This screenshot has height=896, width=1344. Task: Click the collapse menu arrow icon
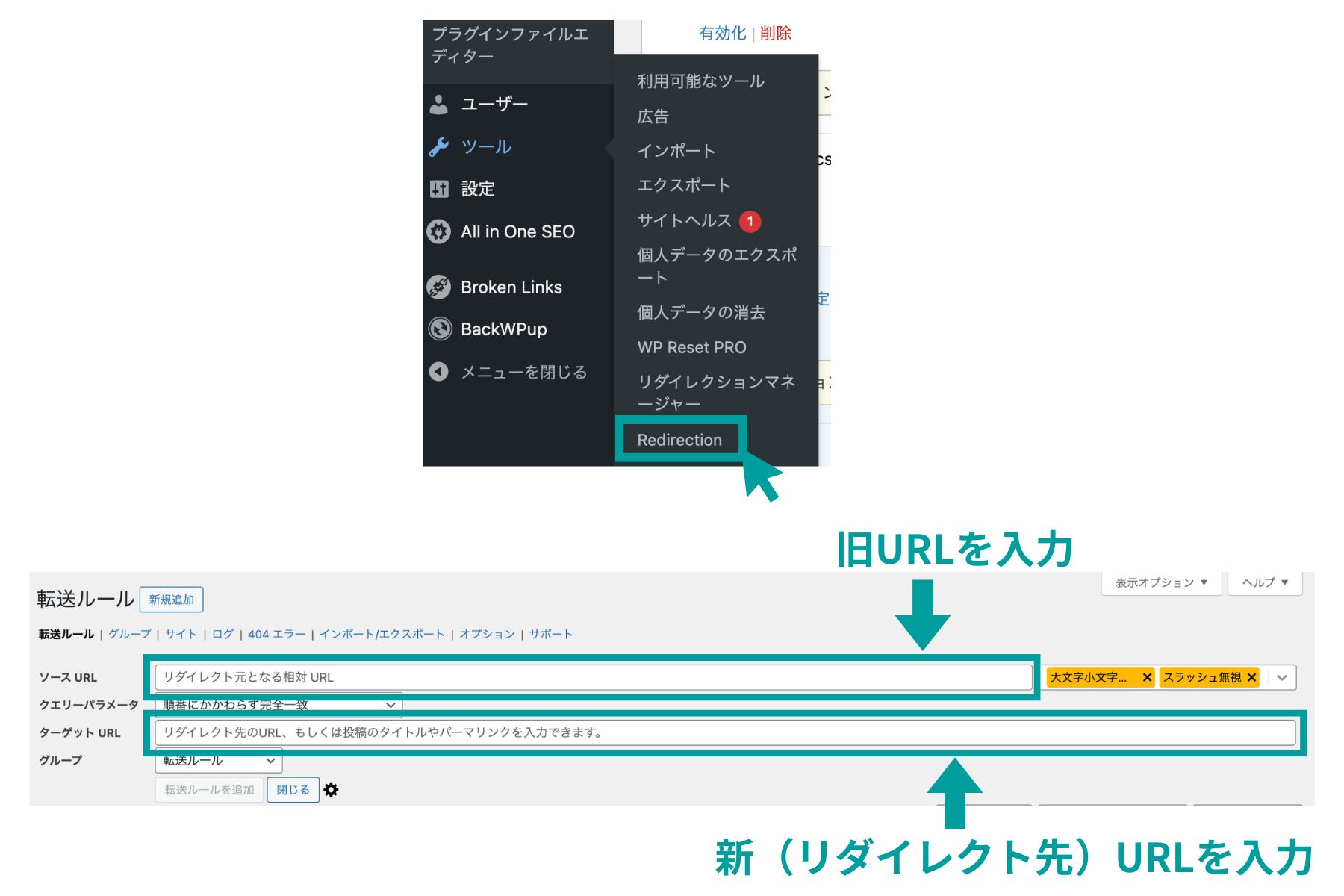point(439,371)
